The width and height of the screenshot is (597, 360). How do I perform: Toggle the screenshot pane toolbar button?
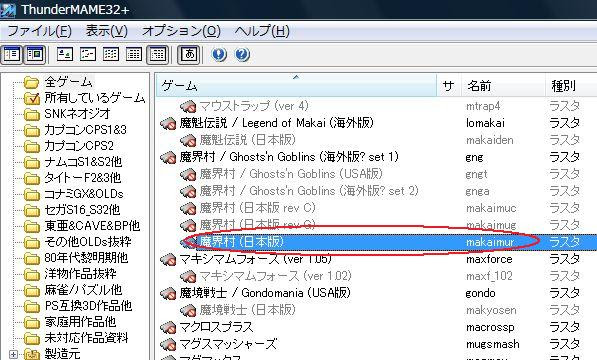tap(35, 54)
